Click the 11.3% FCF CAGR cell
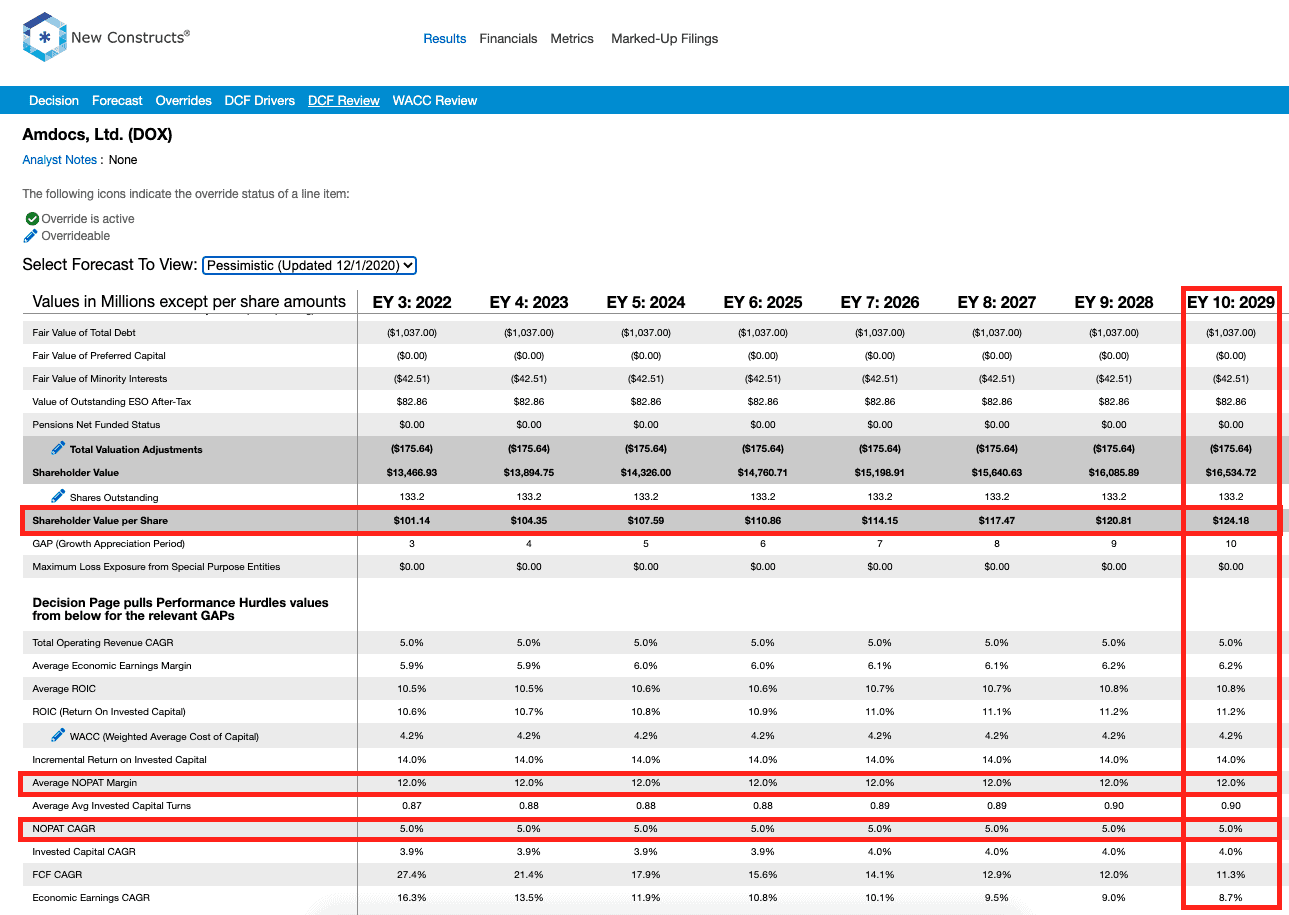The height and width of the screenshot is (915, 1289). [1231, 875]
